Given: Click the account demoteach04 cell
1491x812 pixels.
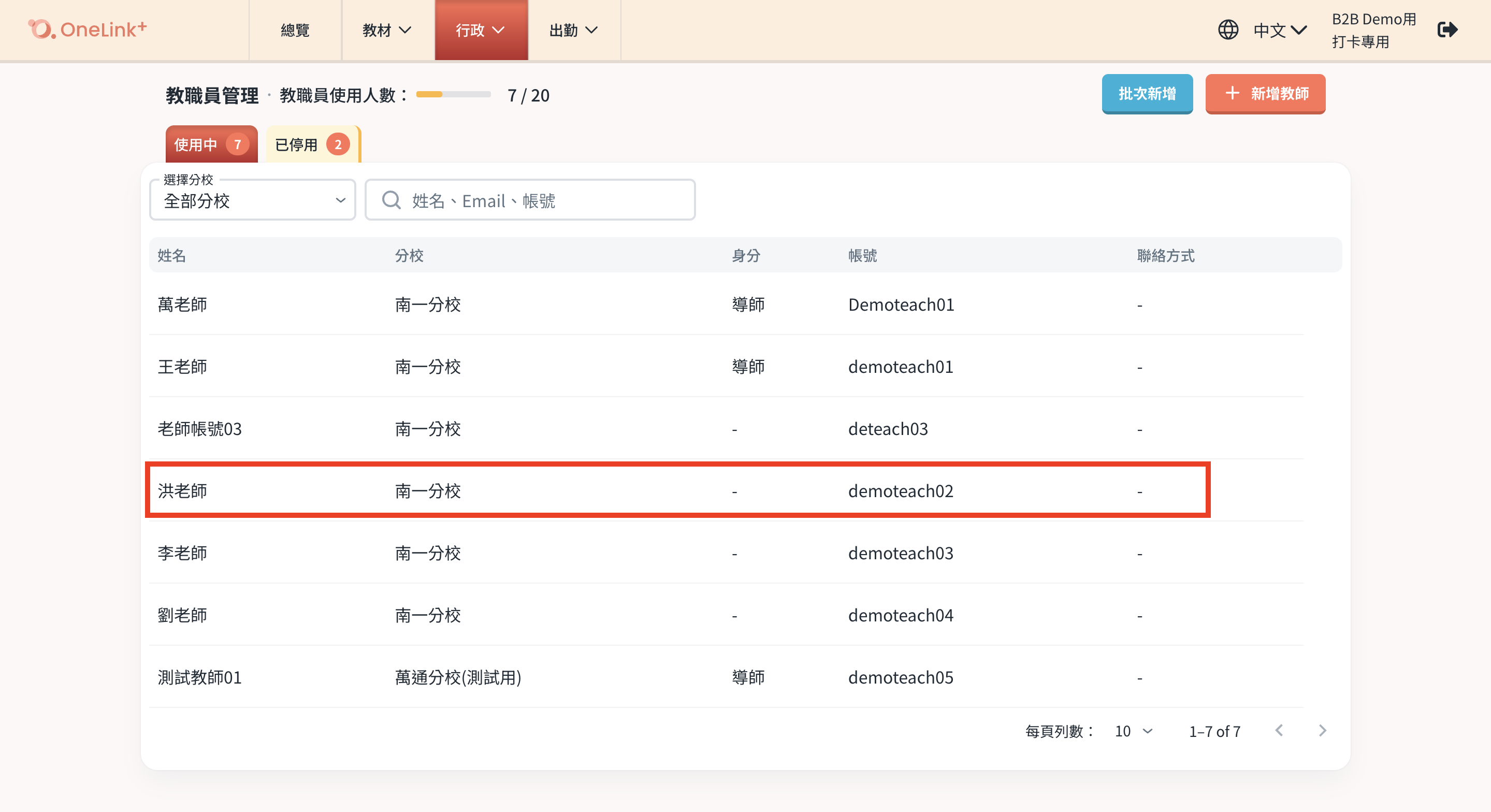Looking at the screenshot, I should [901, 615].
